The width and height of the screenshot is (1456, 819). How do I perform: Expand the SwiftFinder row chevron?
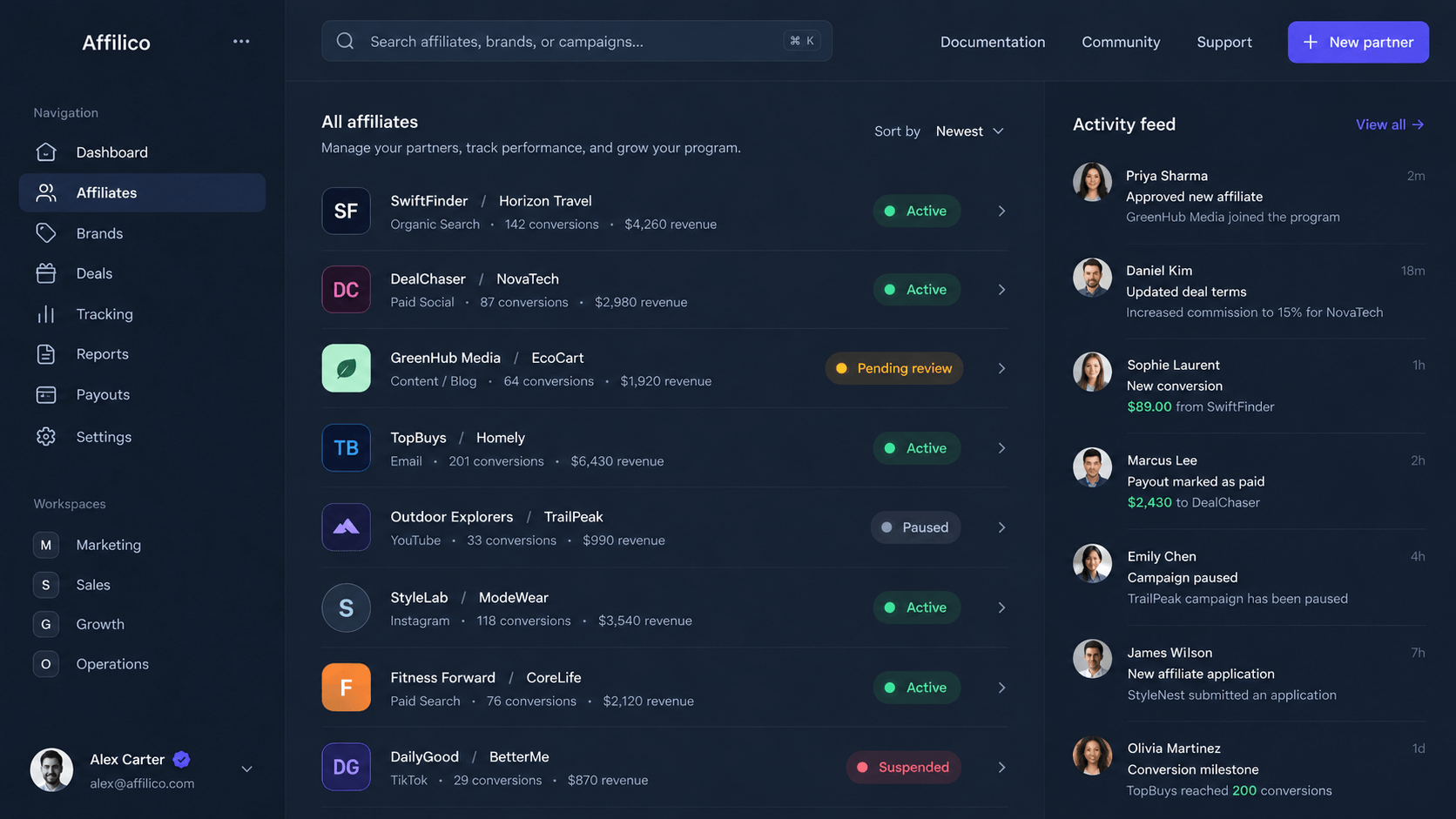[1001, 211]
